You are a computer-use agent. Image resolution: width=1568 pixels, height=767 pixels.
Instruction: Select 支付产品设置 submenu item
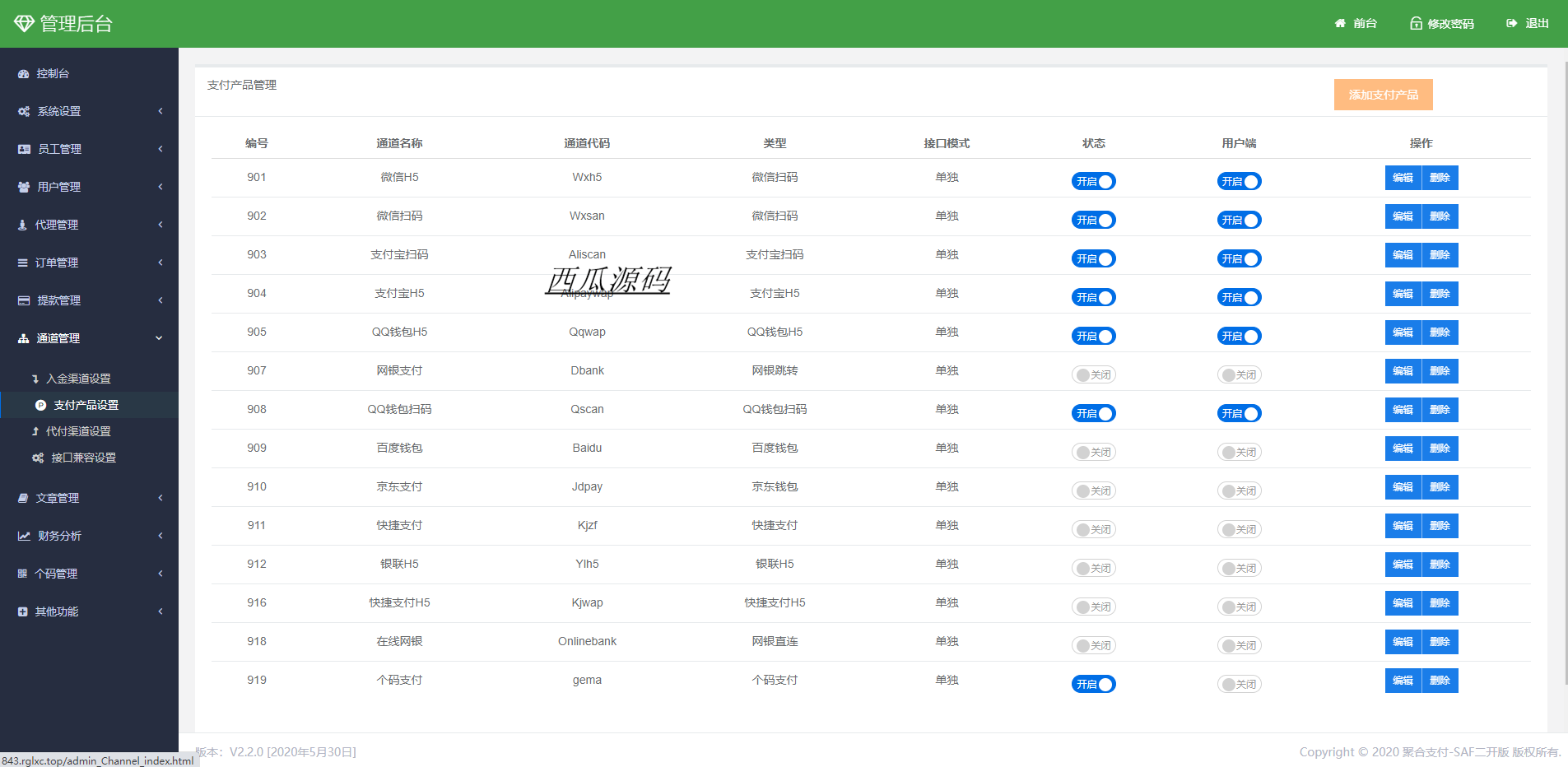[89, 405]
